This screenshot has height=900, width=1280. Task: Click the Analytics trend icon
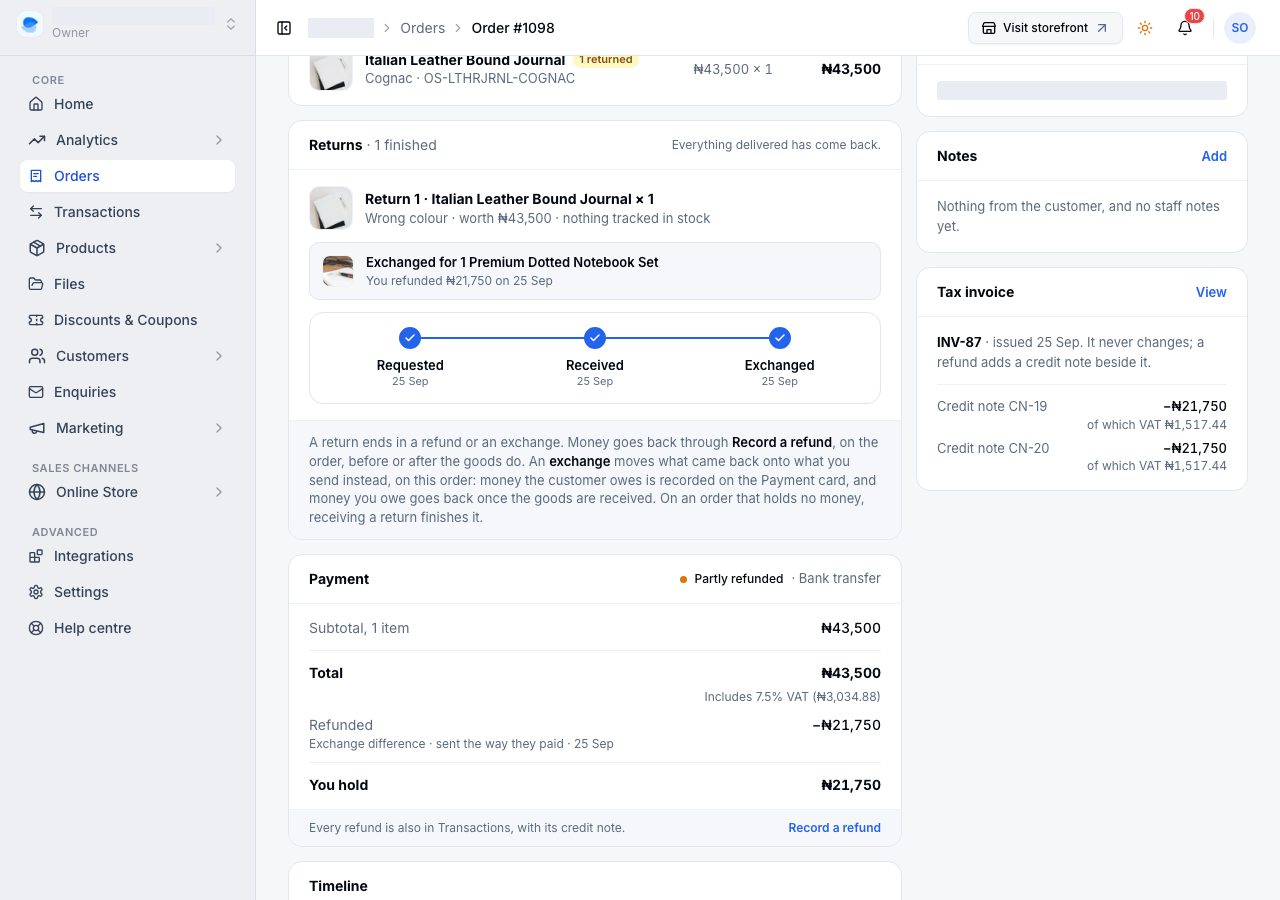tap(37, 140)
